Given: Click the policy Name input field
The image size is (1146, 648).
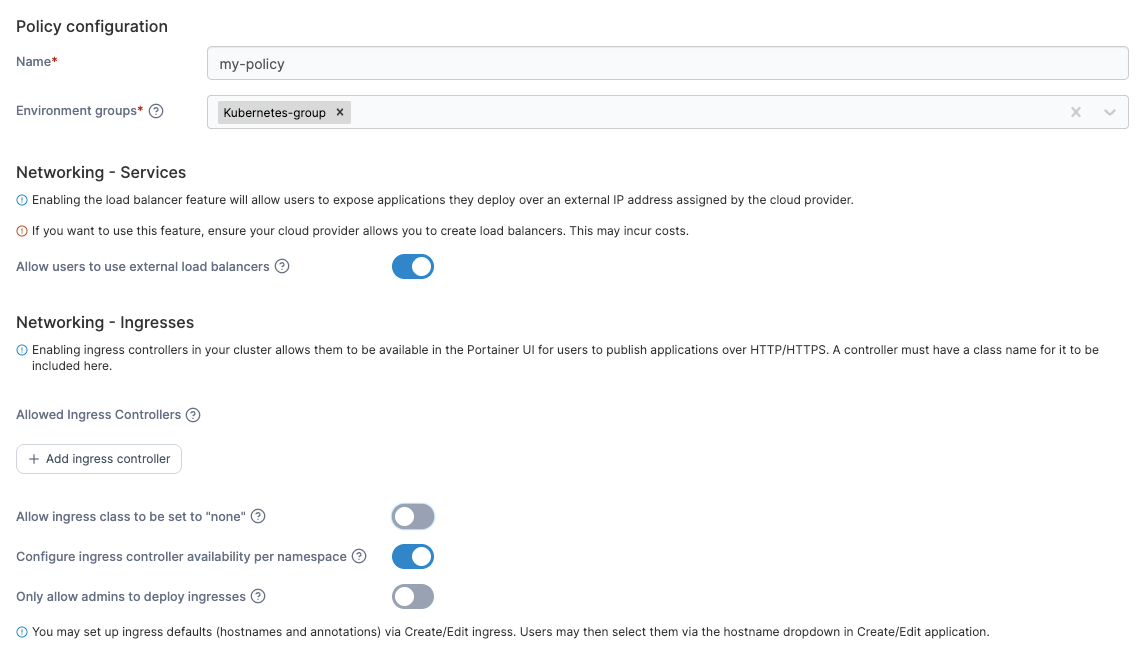Looking at the screenshot, I should point(667,64).
